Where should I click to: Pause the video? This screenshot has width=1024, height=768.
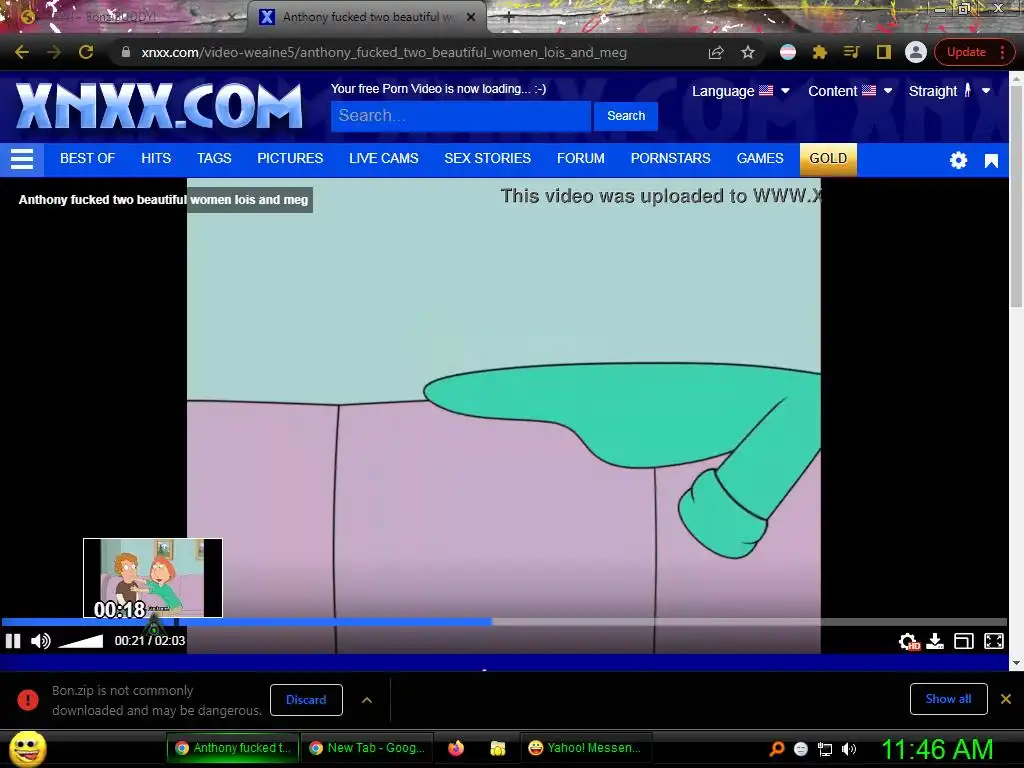tap(13, 641)
